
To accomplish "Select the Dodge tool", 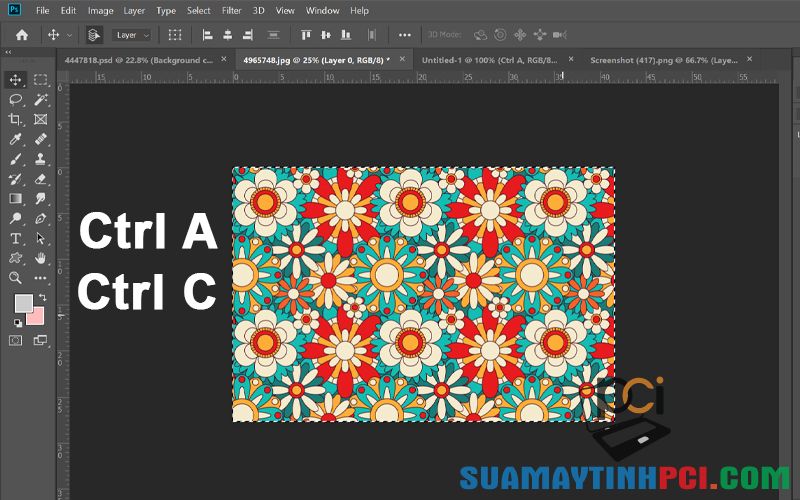I will (x=15, y=218).
